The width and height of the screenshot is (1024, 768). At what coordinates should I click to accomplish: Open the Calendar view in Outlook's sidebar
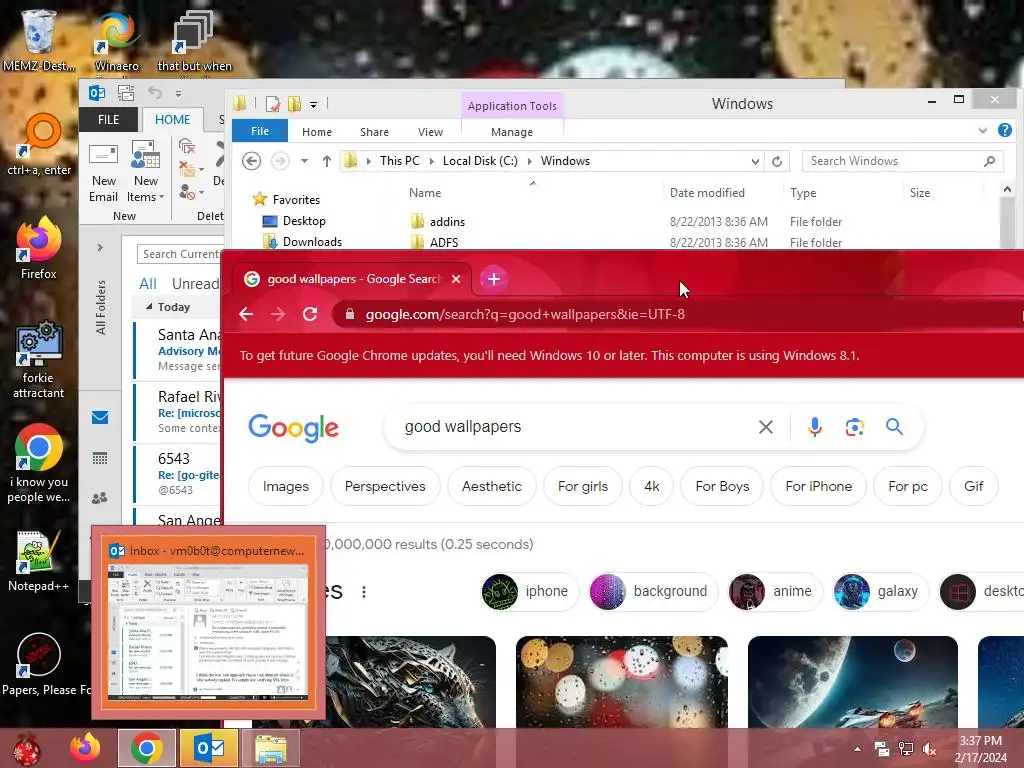(100, 458)
